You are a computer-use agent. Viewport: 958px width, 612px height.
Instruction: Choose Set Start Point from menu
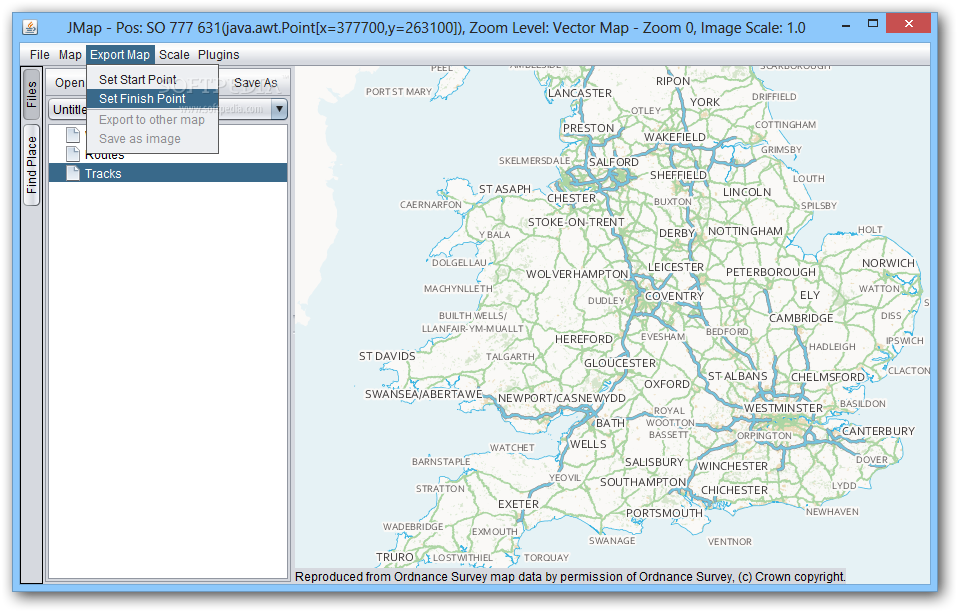click(153, 80)
